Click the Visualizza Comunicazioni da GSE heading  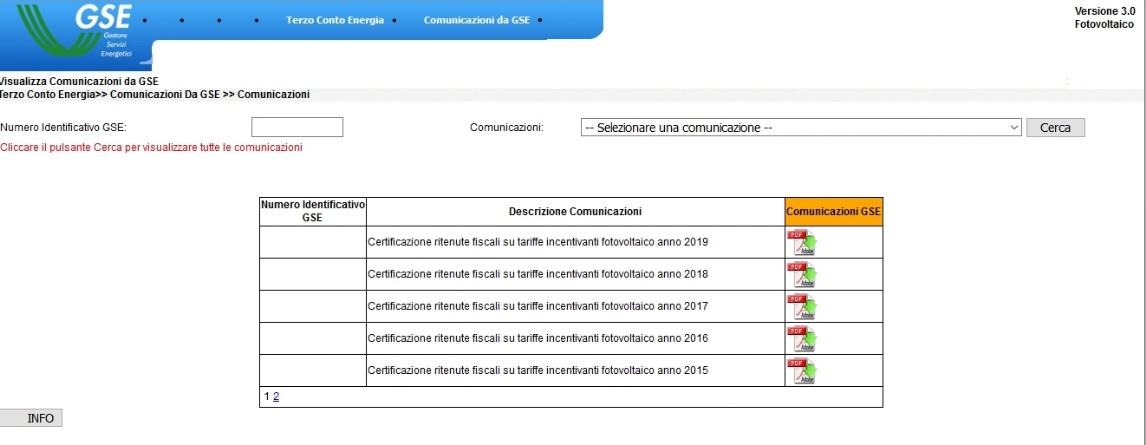coord(79,81)
